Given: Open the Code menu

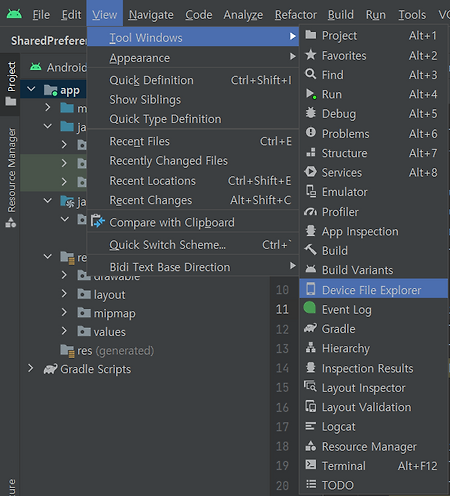Looking at the screenshot, I should pos(199,15).
